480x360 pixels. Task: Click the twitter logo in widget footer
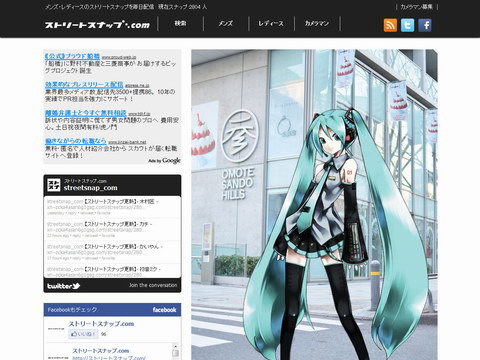point(63,286)
